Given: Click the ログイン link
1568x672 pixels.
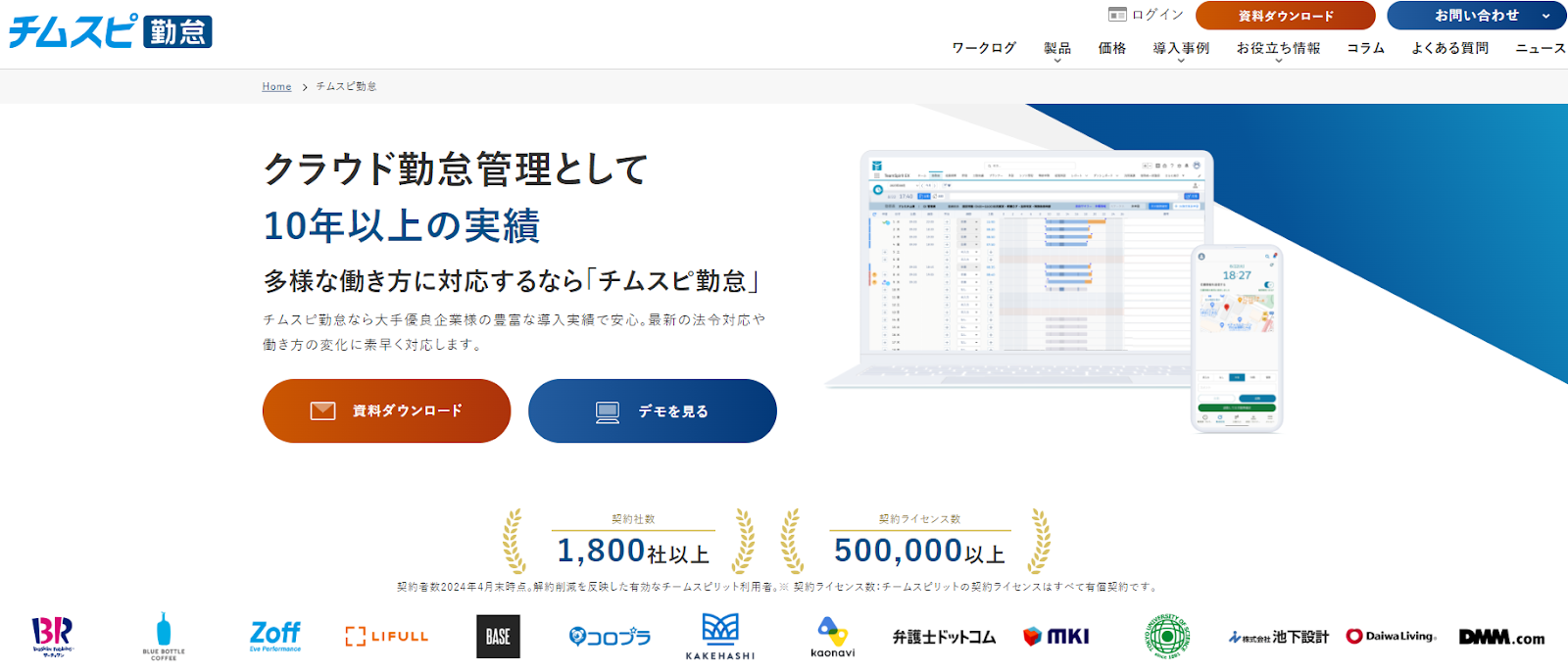Looking at the screenshot, I should [x=1157, y=15].
